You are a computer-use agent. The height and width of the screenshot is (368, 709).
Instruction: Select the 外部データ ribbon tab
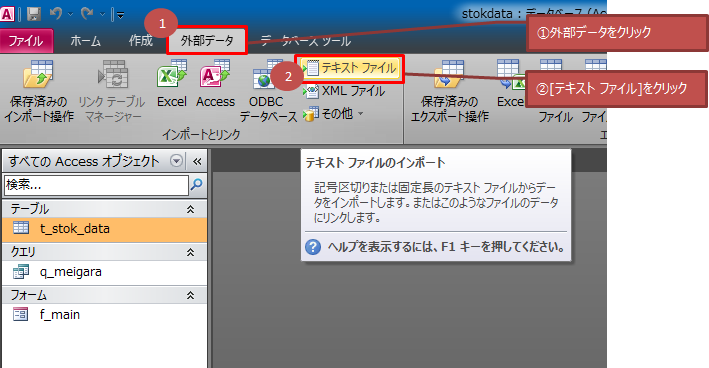pyautogui.click(x=207, y=41)
